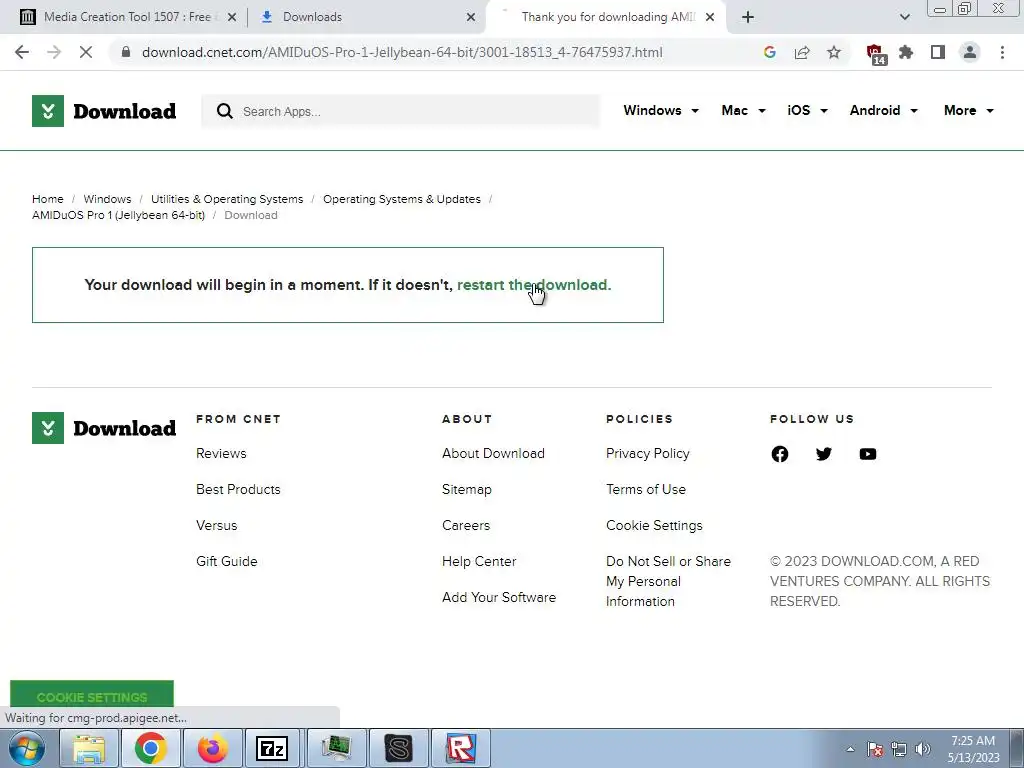Open Utilities & Operating Systems breadcrumb
The width and height of the screenshot is (1024, 768).
pyautogui.click(x=227, y=199)
